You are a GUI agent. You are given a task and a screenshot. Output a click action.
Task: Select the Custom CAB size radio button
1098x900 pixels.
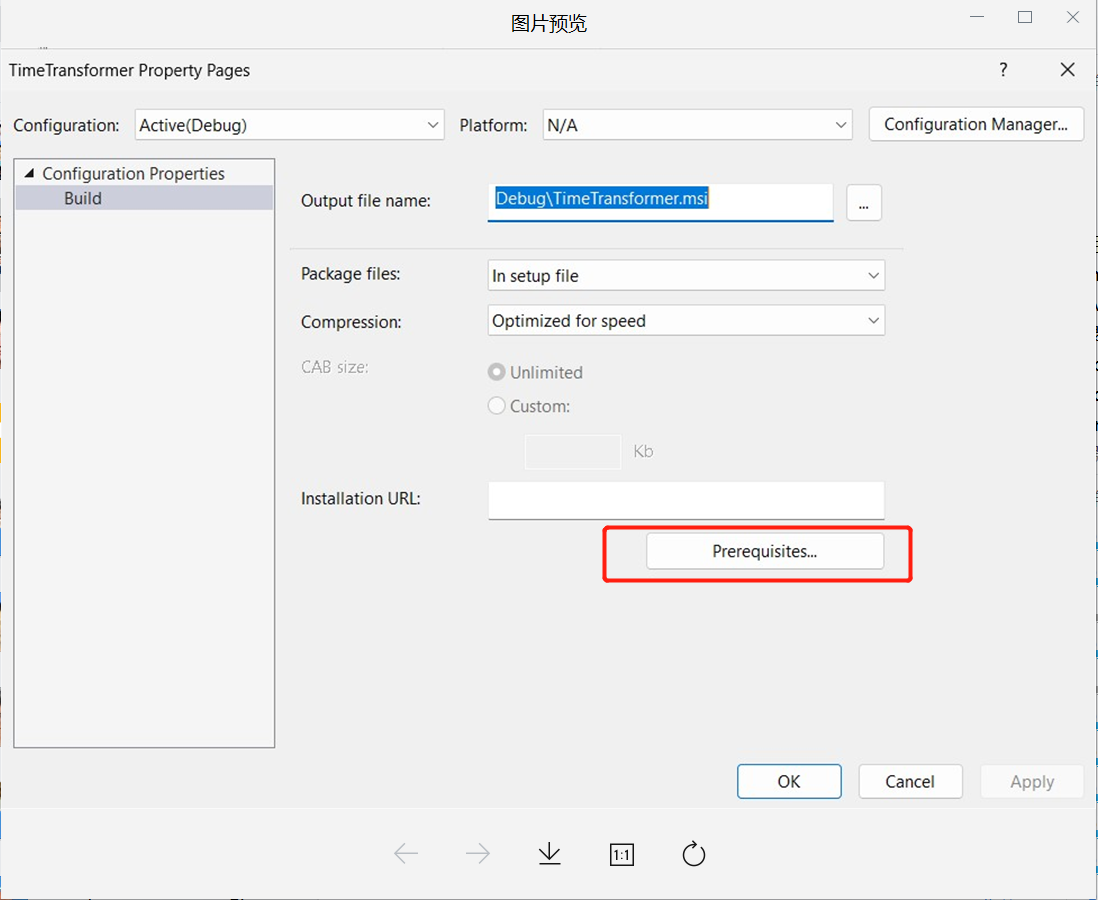(497, 406)
